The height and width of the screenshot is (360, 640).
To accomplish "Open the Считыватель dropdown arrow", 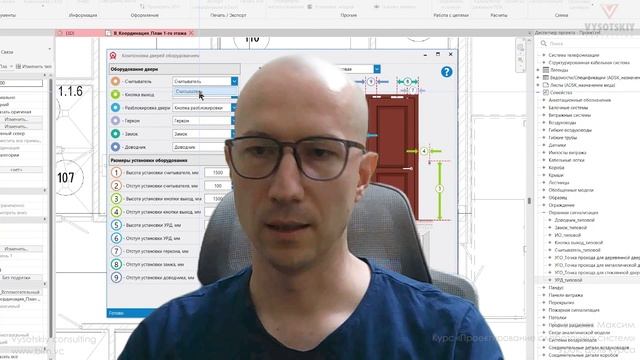I will pos(234,81).
